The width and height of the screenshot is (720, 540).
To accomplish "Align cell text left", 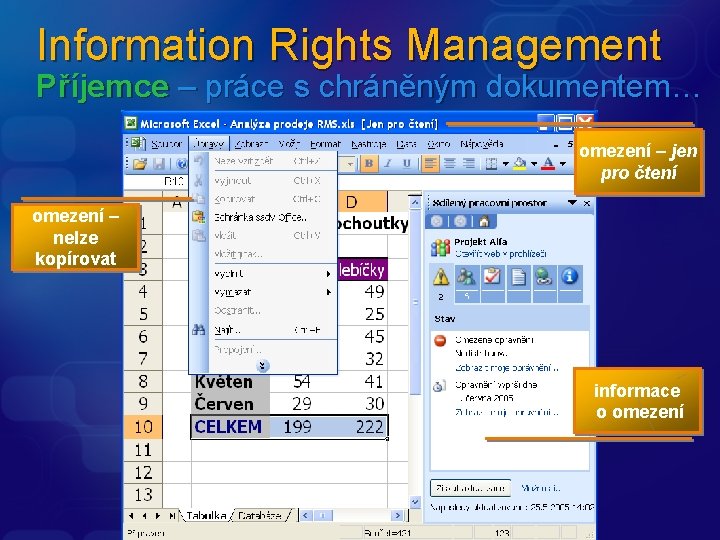I will tap(429, 163).
